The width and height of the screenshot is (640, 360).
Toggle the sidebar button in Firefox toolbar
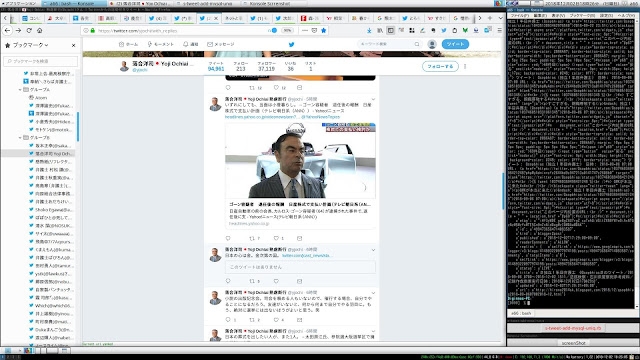[x=391, y=31]
